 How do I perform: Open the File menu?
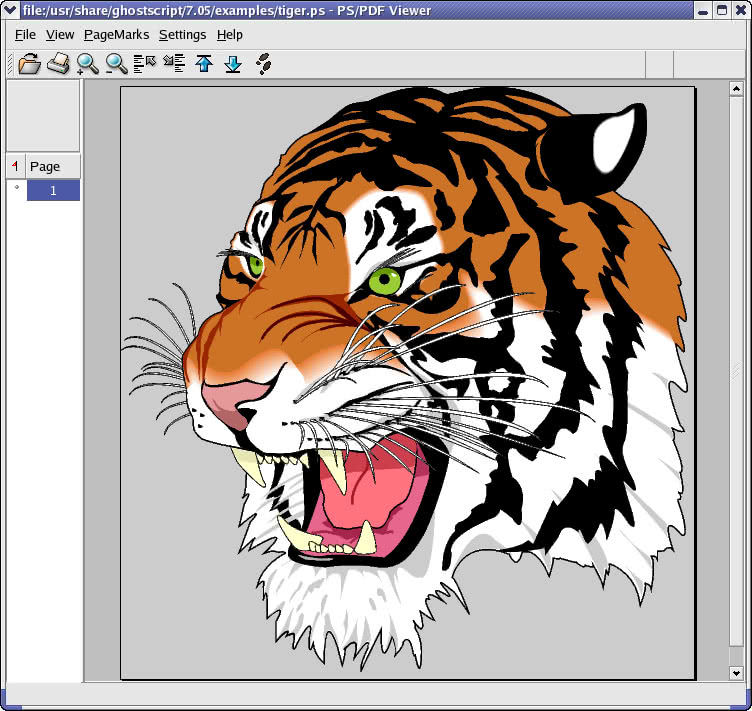click(25, 35)
